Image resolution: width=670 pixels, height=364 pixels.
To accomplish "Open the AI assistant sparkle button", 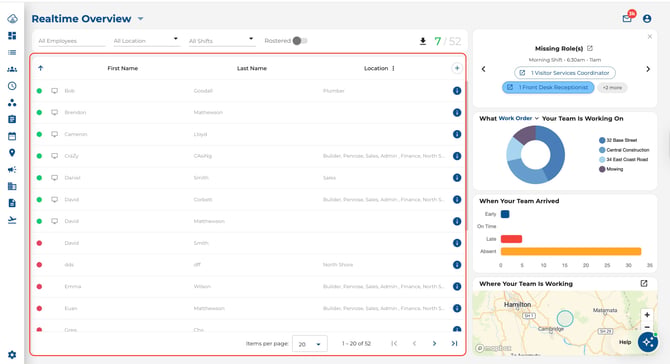I will [648, 342].
